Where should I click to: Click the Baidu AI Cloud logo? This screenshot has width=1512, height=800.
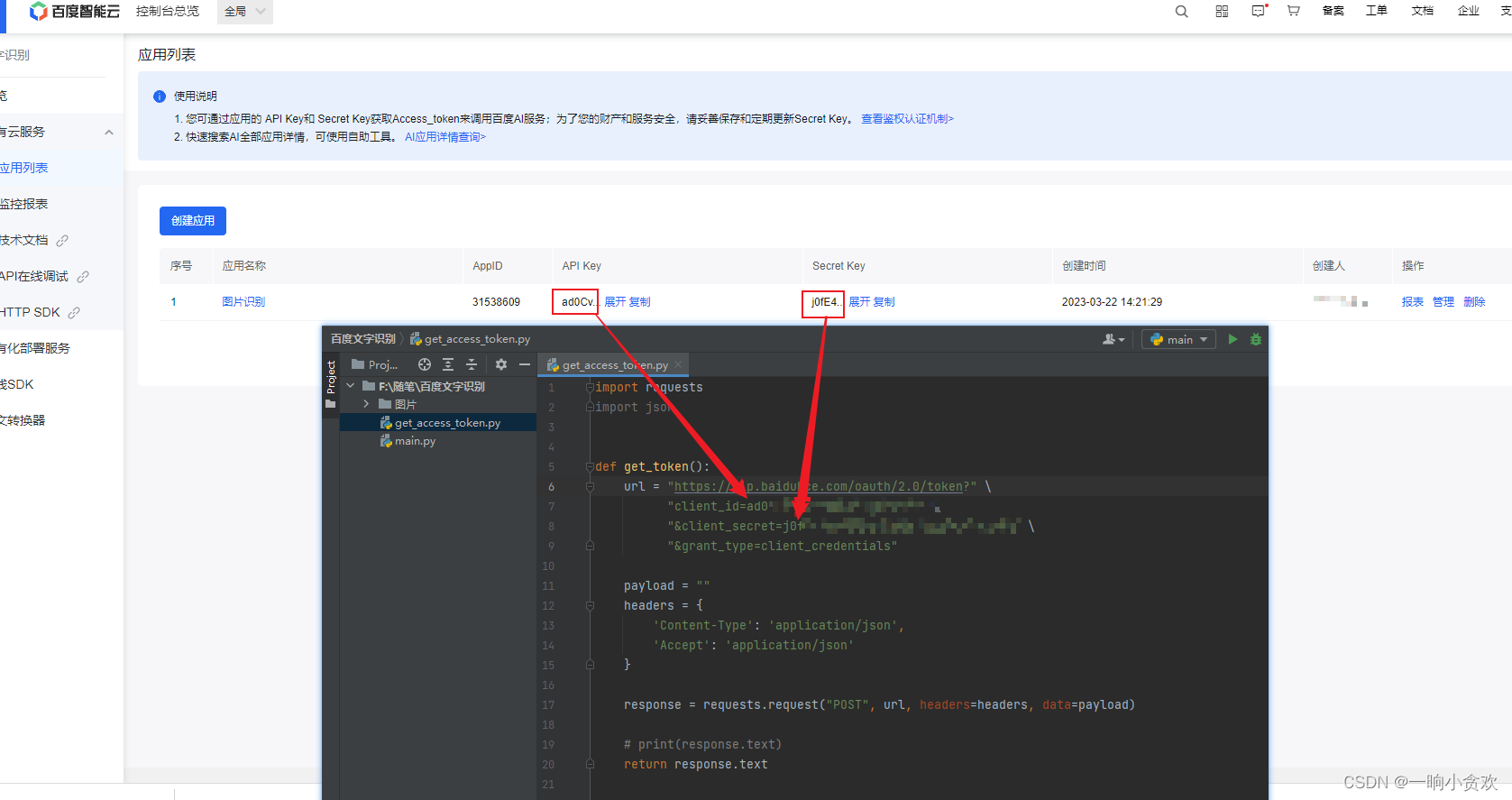[x=74, y=12]
